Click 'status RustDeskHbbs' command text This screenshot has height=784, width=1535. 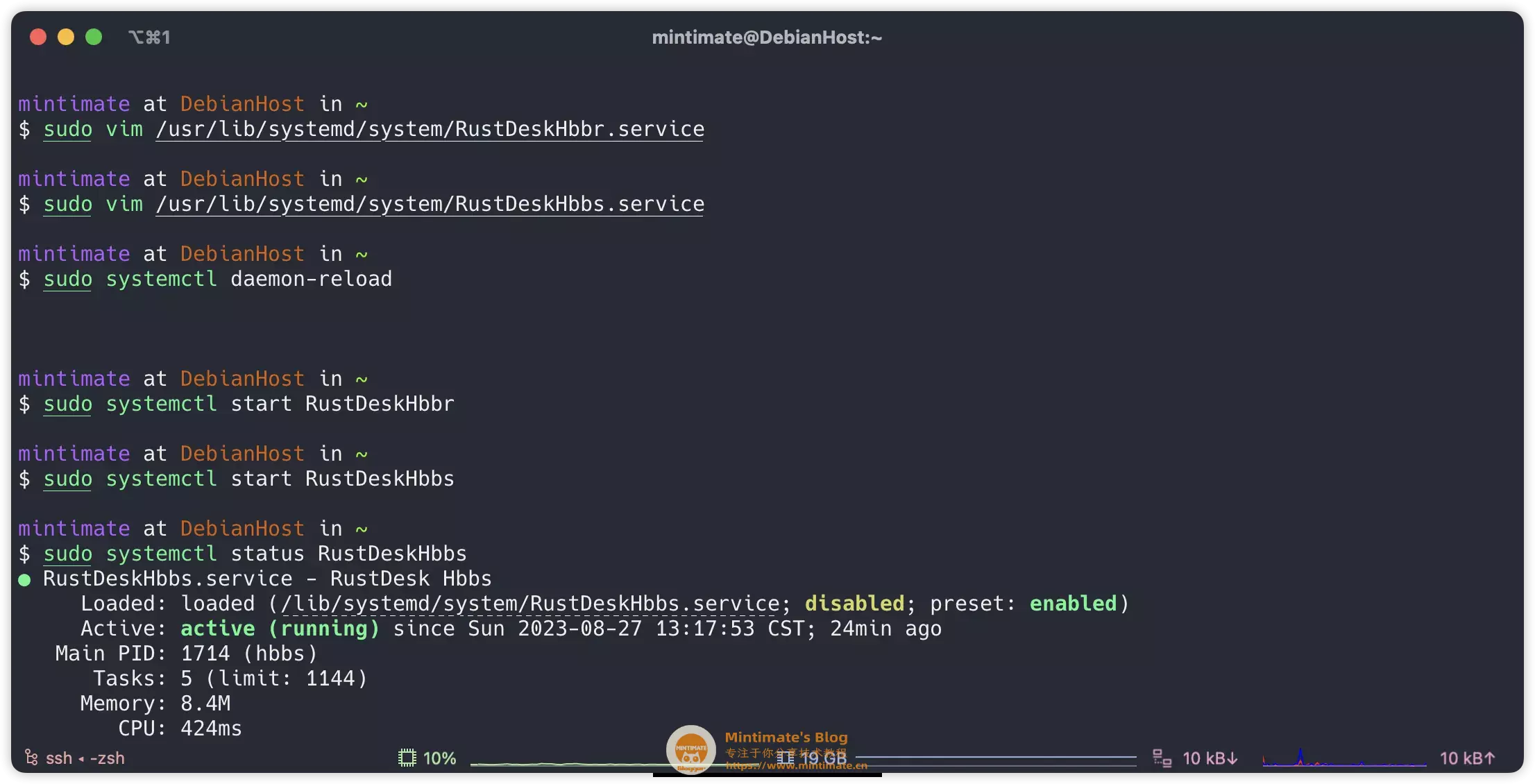tap(349, 554)
